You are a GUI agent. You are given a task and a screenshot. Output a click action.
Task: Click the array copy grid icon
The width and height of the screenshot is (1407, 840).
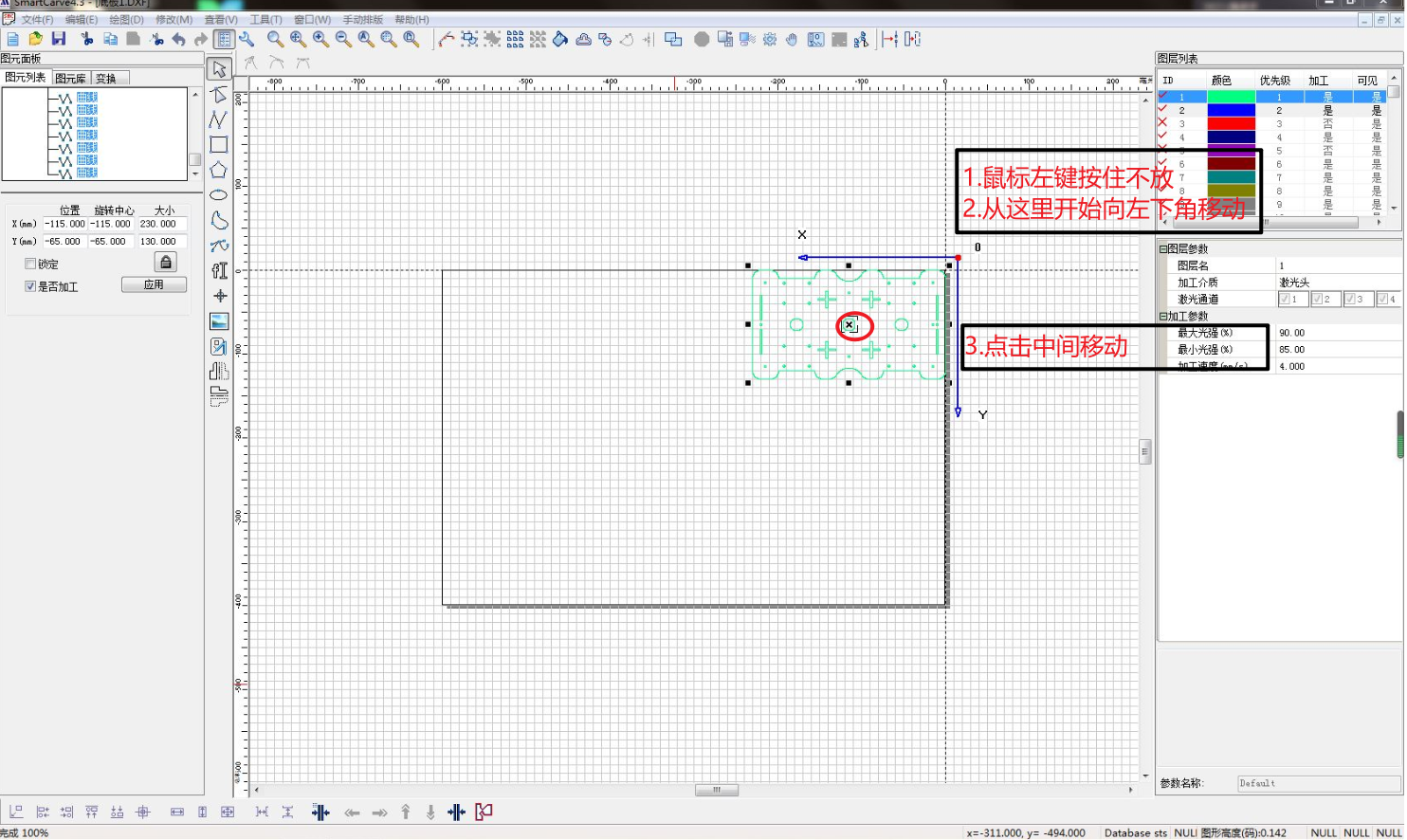pyautogui.click(x=515, y=39)
